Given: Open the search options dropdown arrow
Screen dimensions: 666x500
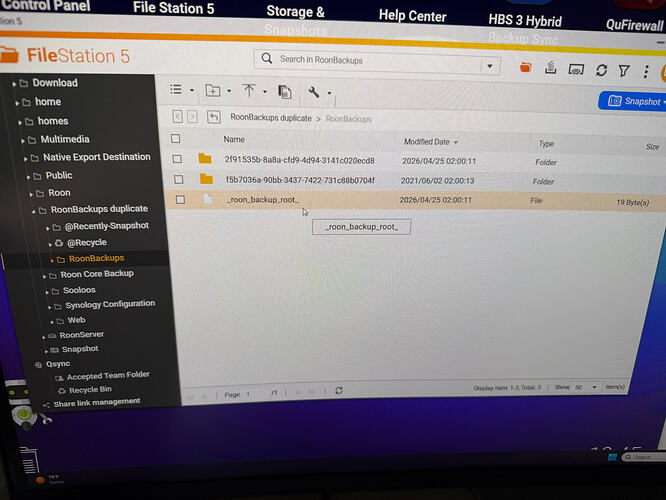Looking at the screenshot, I should [490, 66].
